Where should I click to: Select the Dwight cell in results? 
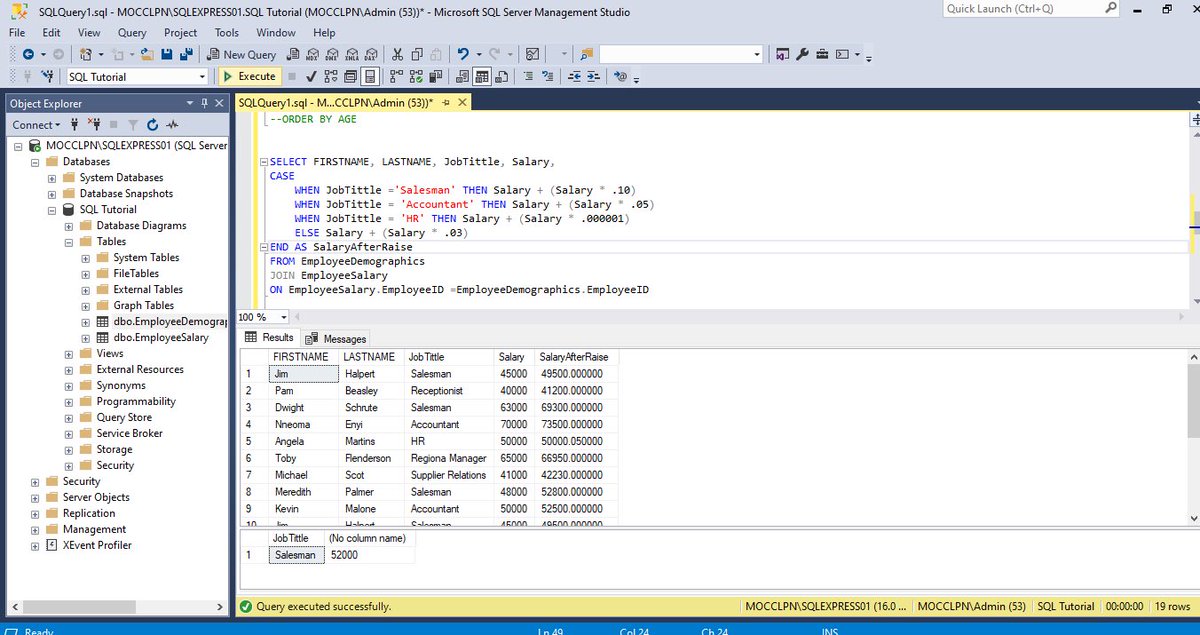point(304,407)
